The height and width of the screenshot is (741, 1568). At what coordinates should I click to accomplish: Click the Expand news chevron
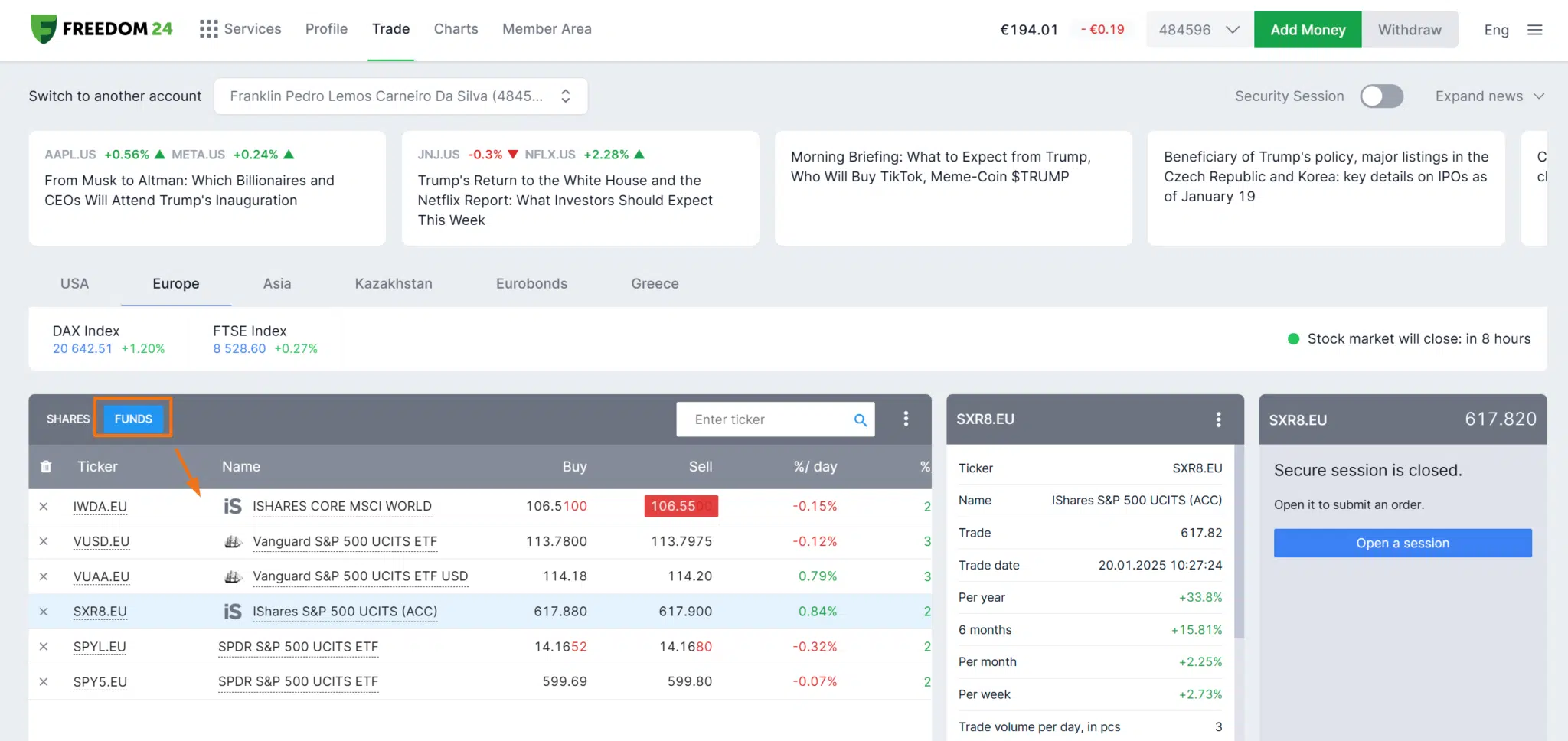(1538, 96)
